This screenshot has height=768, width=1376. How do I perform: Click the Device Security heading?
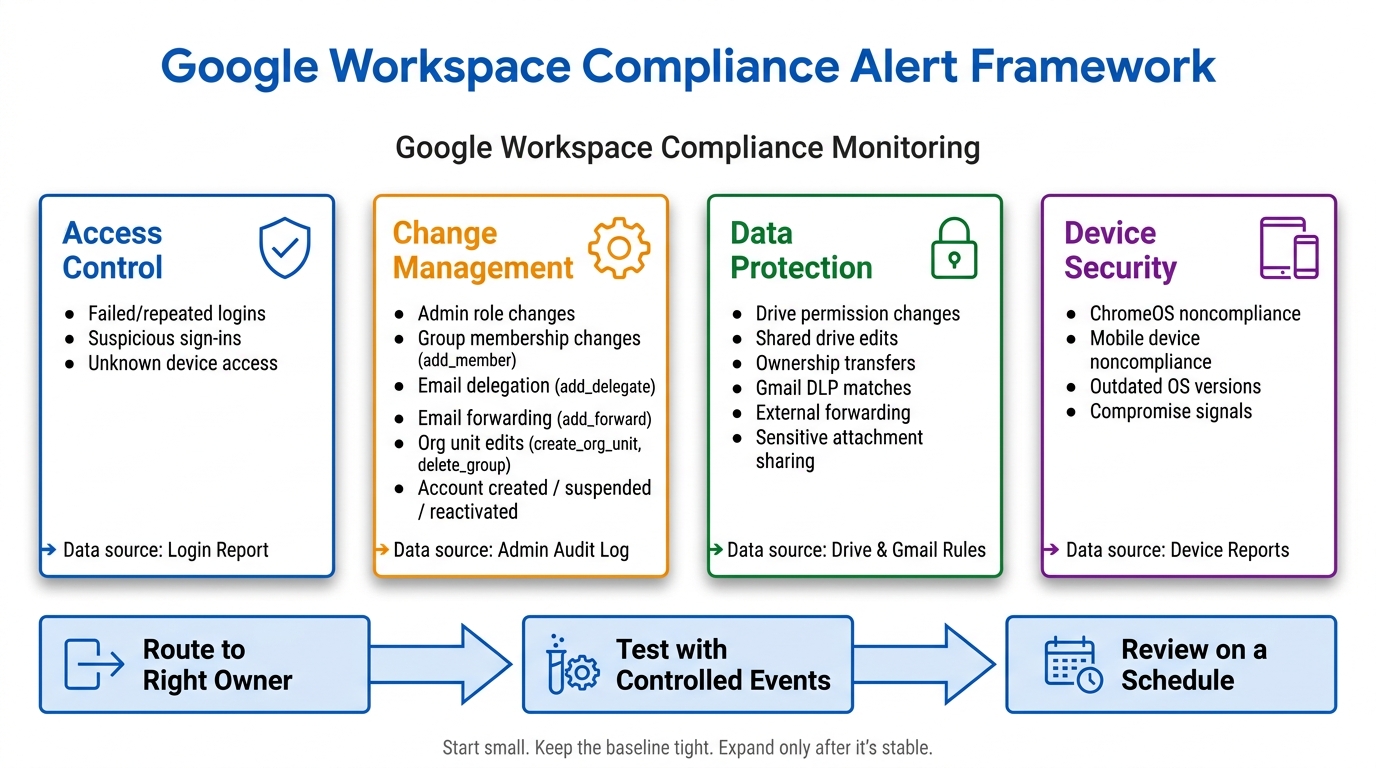[x=1120, y=250]
